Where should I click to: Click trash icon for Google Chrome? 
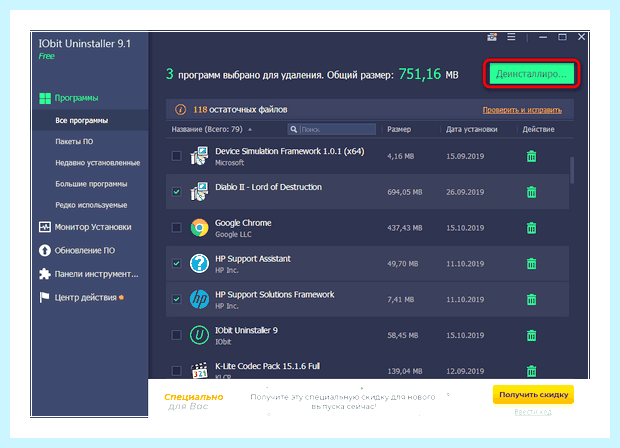(531, 228)
